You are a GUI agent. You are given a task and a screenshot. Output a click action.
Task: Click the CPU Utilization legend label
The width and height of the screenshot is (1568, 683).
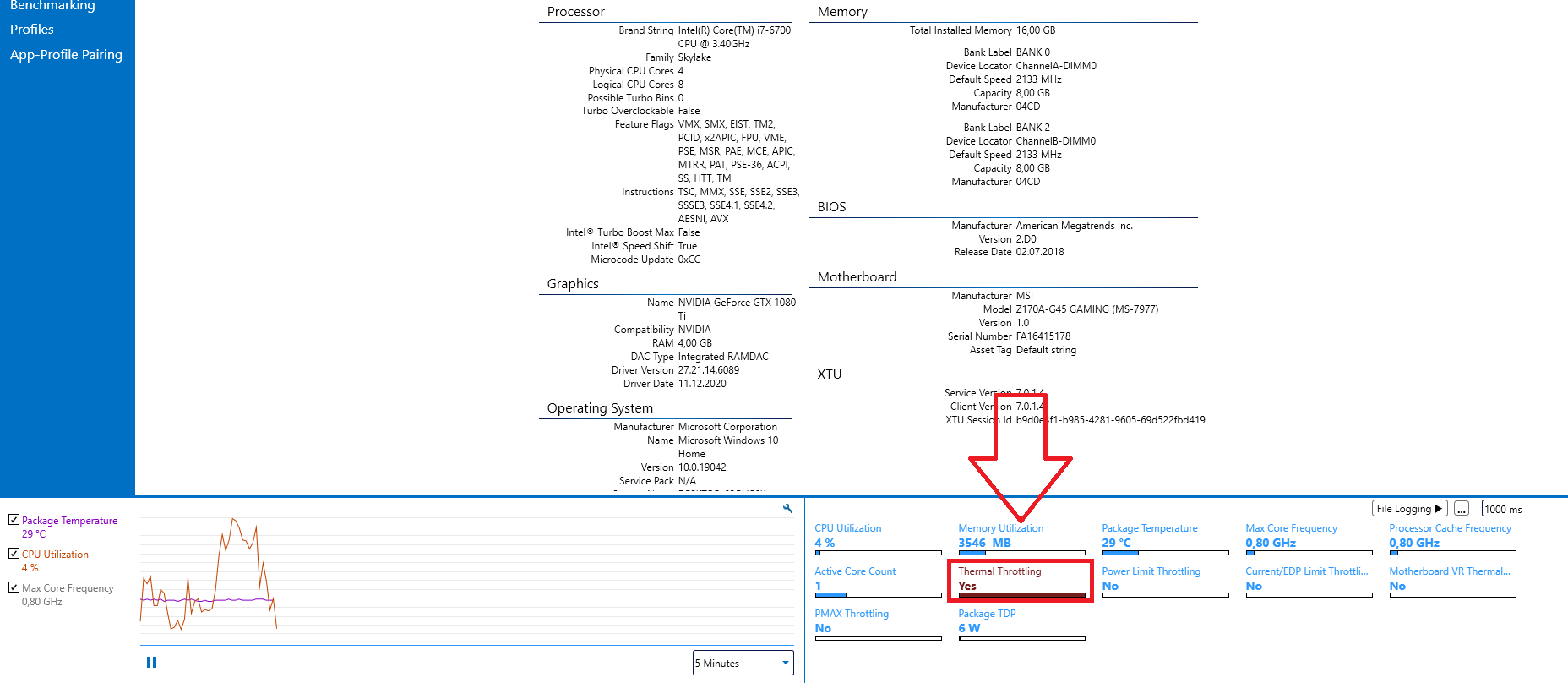[55, 555]
